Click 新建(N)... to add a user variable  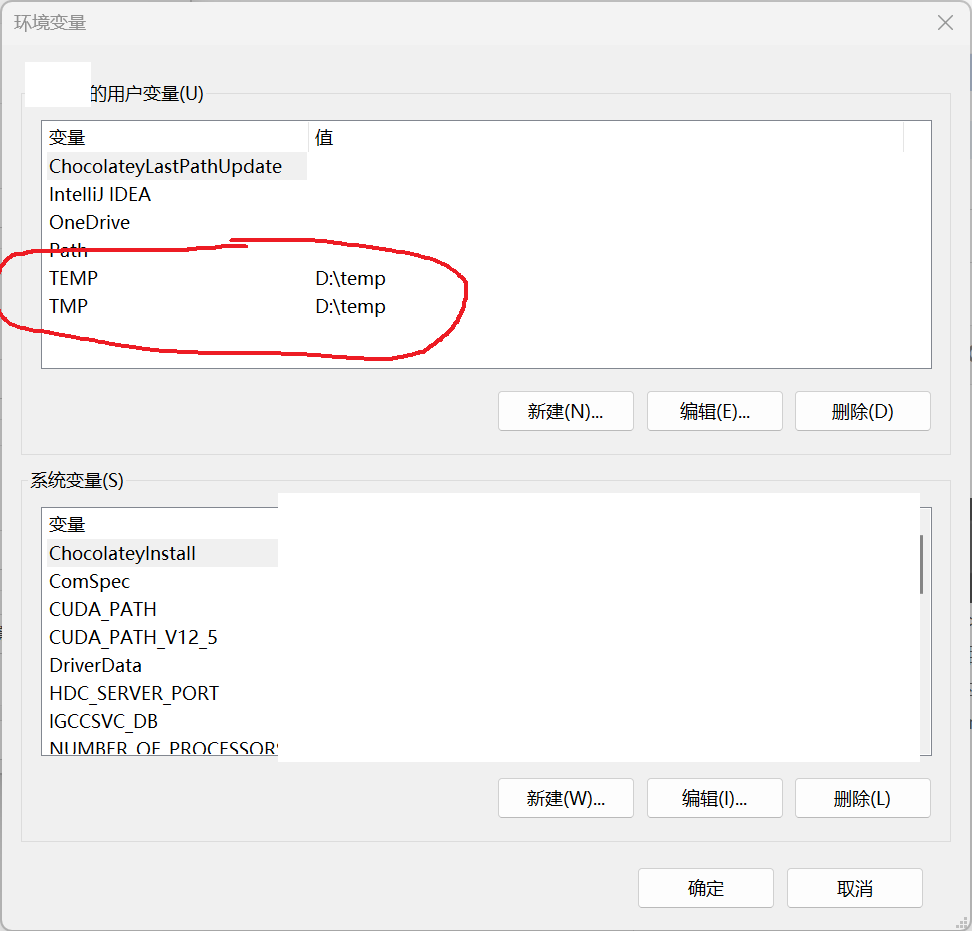(565, 411)
